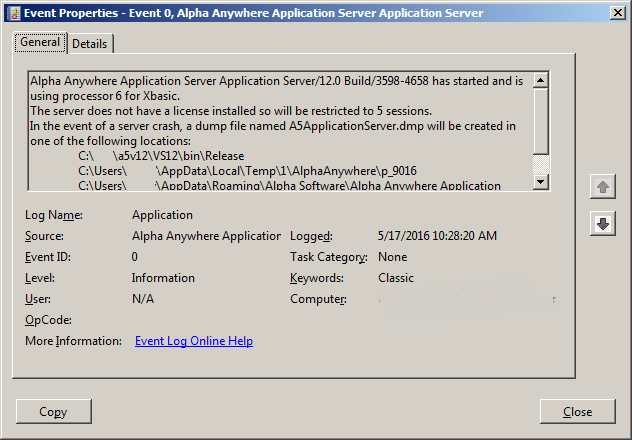Click the line using processor 6 for Xbasic
Image resolution: width=632 pixels, height=440 pixels.
[105, 96]
